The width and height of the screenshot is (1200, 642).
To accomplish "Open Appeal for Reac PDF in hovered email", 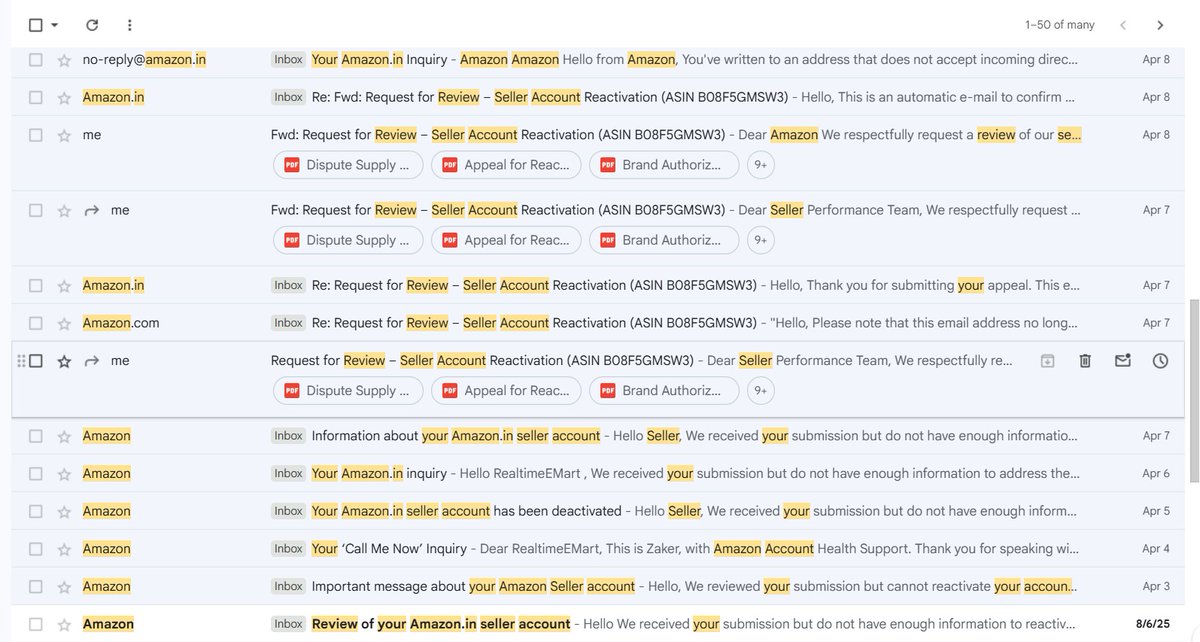I will point(506,391).
